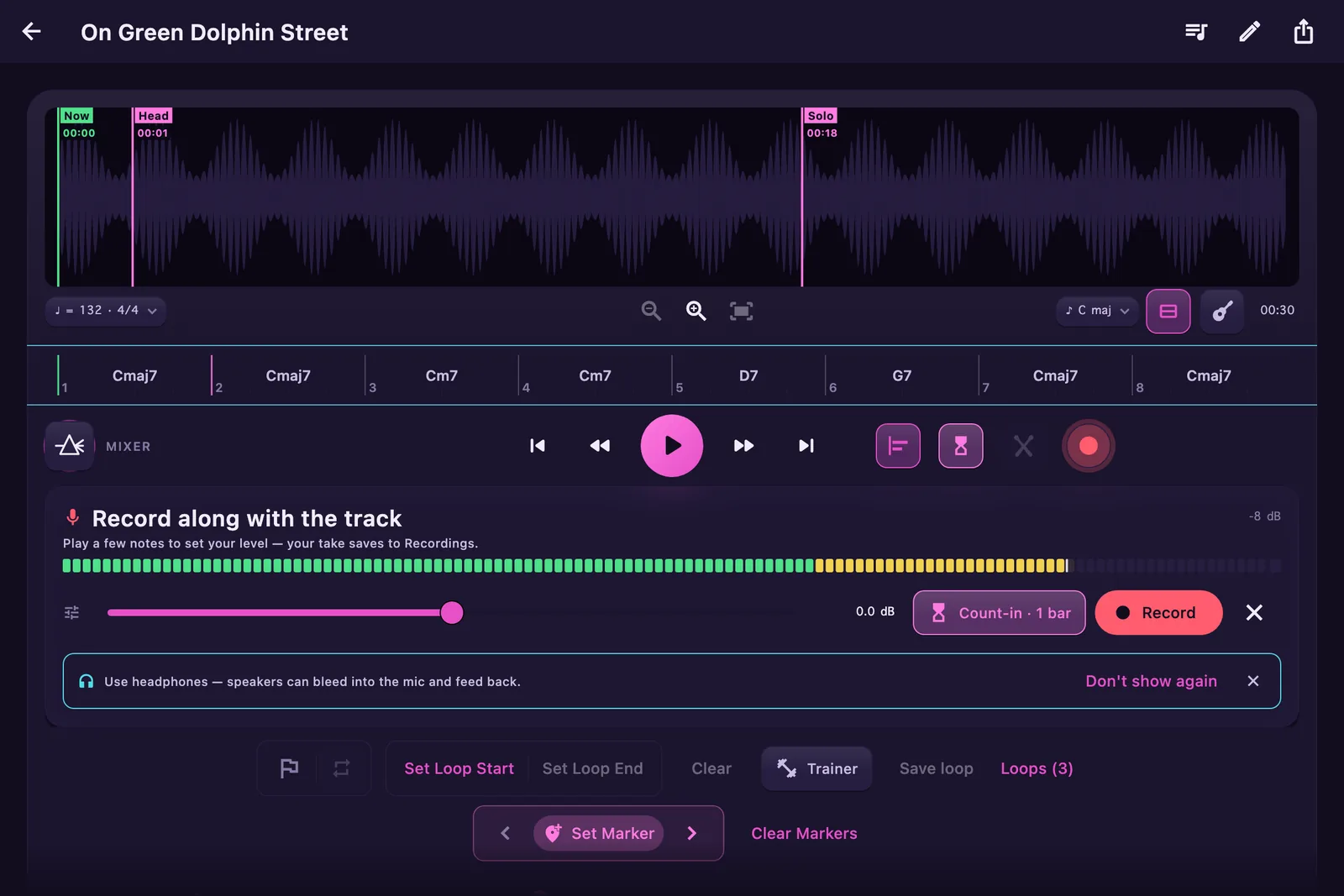Open the Trainer mode

point(816,768)
